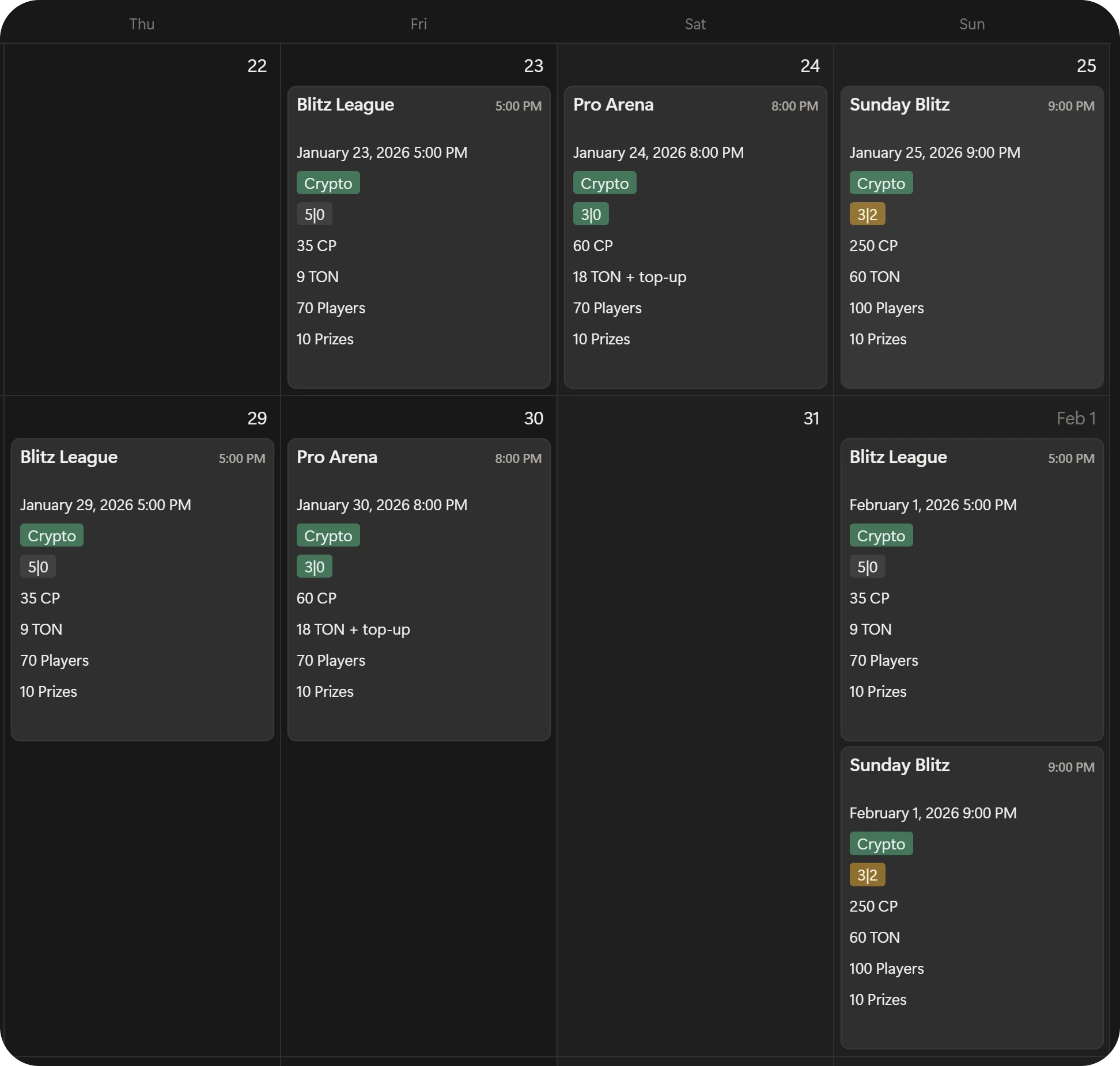Viewport: 1120px width, 1066px height.
Task: Click the 18 TON + top-up text on the January 24 card
Action: [x=629, y=277]
